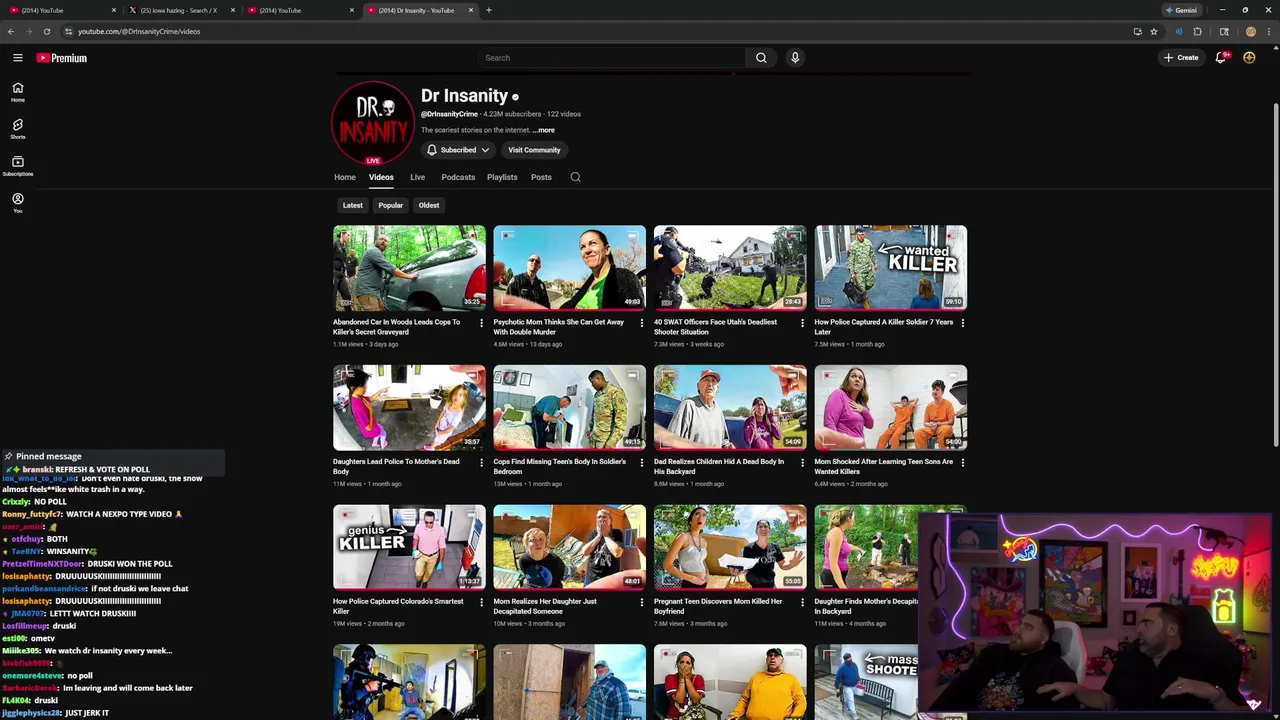Play genius KILLER Colorado thumbnail
Image resolution: width=1280 pixels, height=720 pixels.
point(409,547)
